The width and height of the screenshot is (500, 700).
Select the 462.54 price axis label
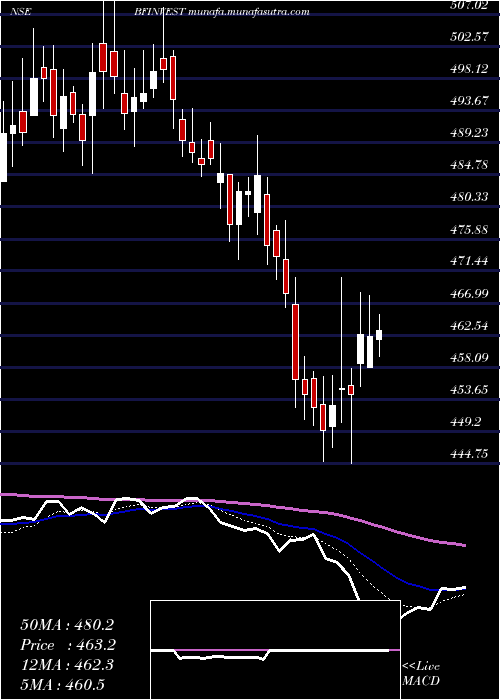coord(468,326)
